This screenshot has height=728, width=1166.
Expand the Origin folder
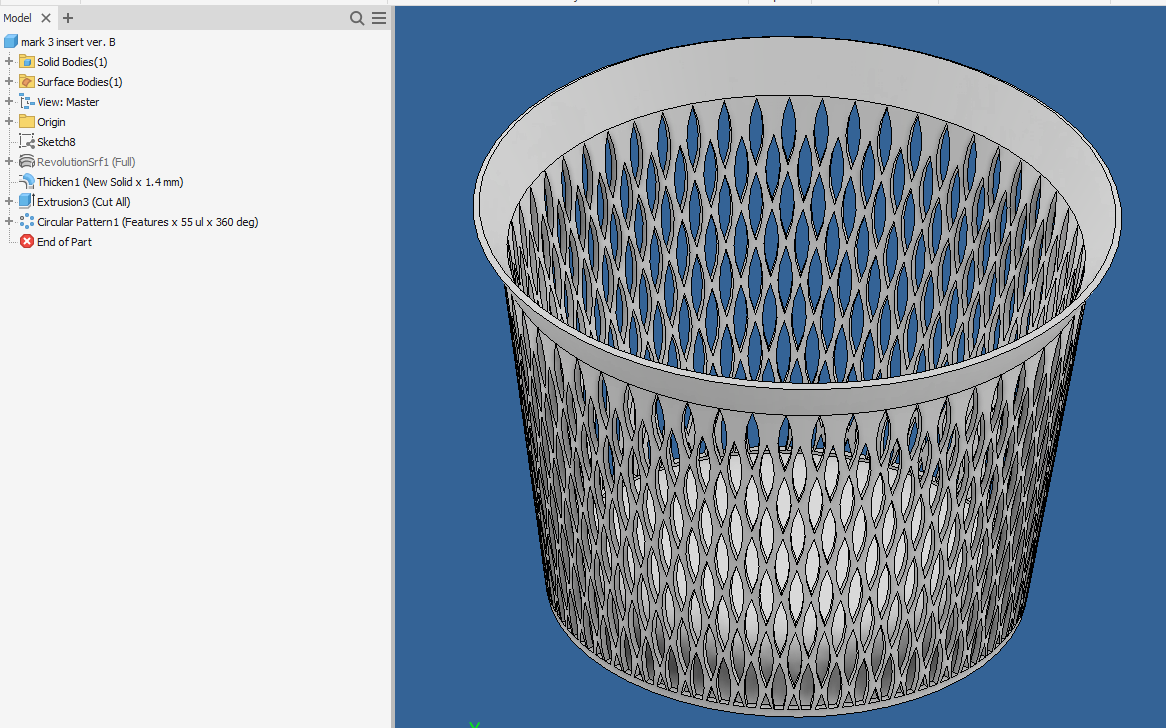[8, 121]
